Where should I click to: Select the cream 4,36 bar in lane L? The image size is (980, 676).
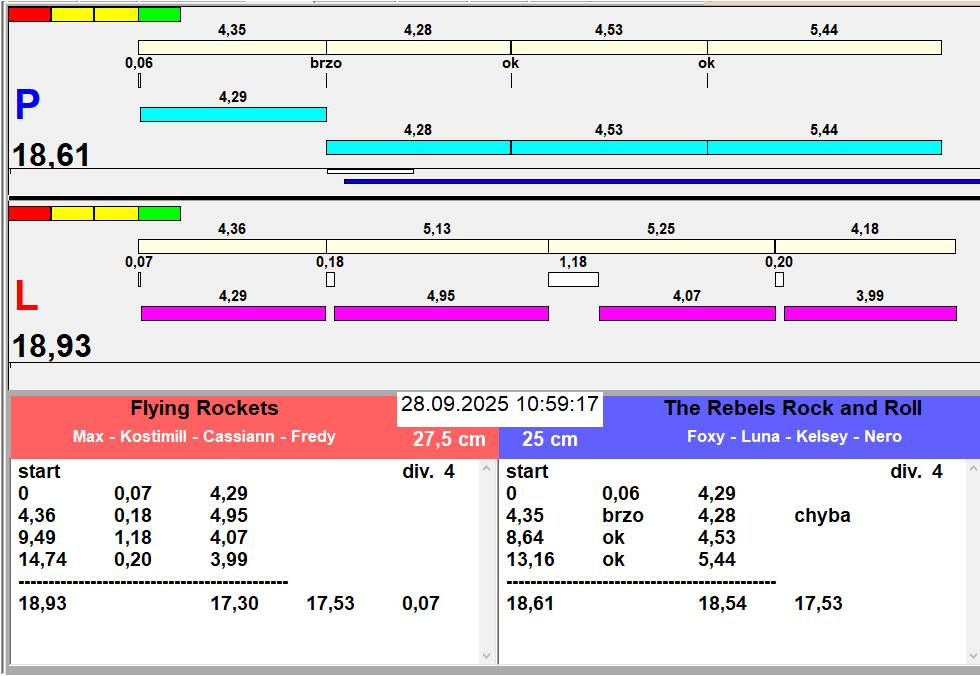tap(232, 246)
